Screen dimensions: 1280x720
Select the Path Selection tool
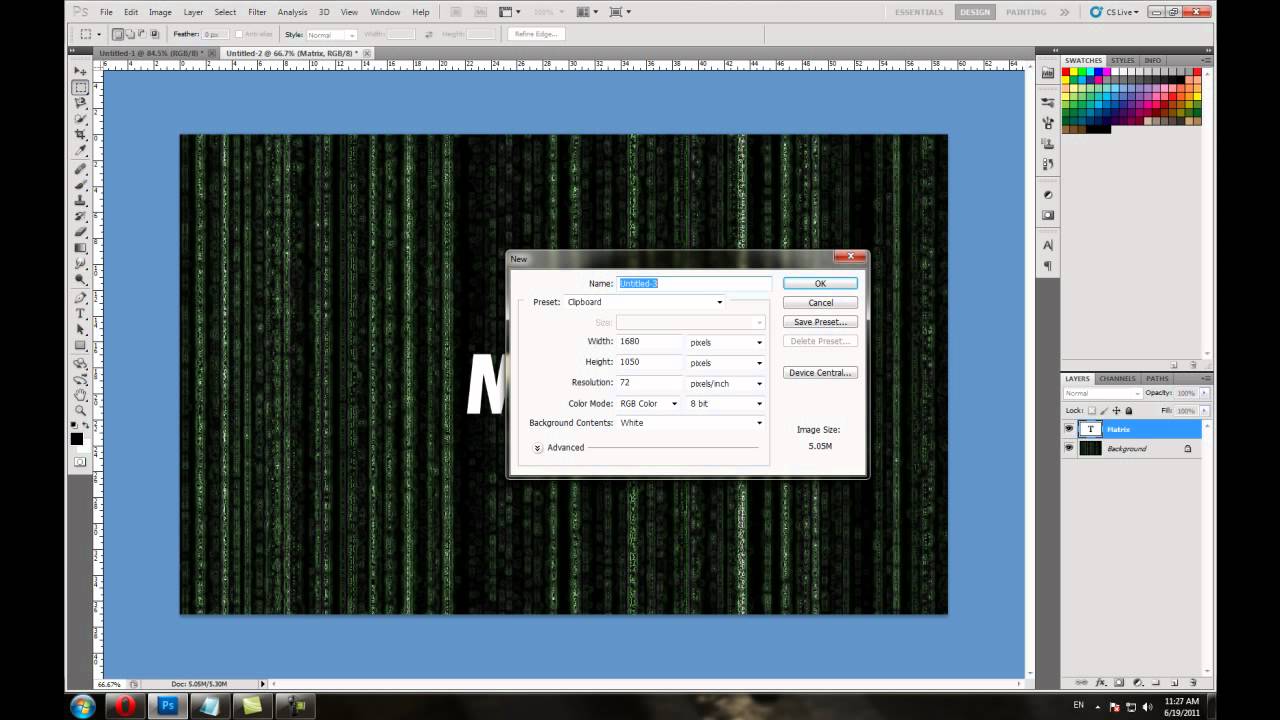[80, 330]
